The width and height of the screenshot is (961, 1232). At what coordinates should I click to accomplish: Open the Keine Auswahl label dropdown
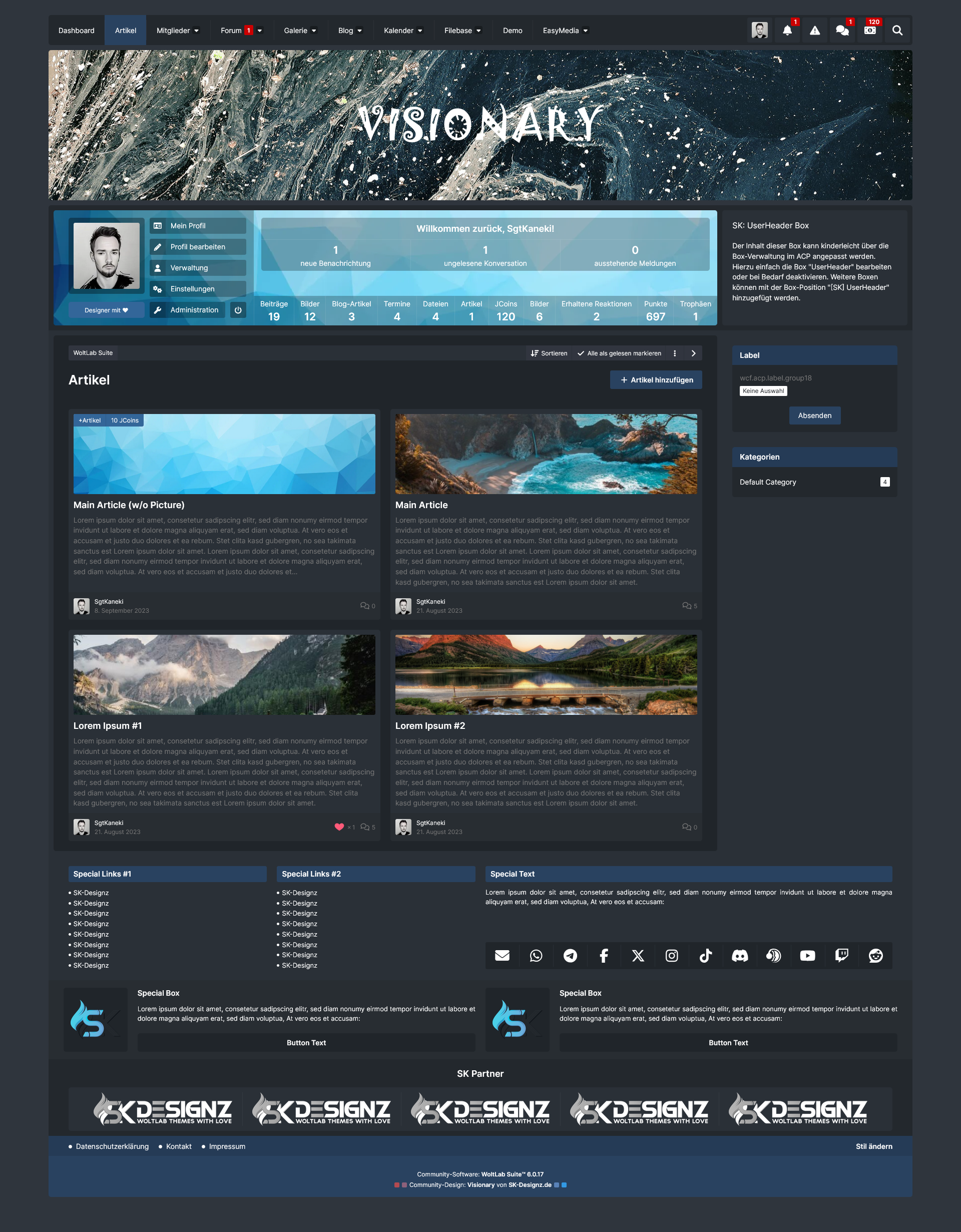click(x=763, y=391)
